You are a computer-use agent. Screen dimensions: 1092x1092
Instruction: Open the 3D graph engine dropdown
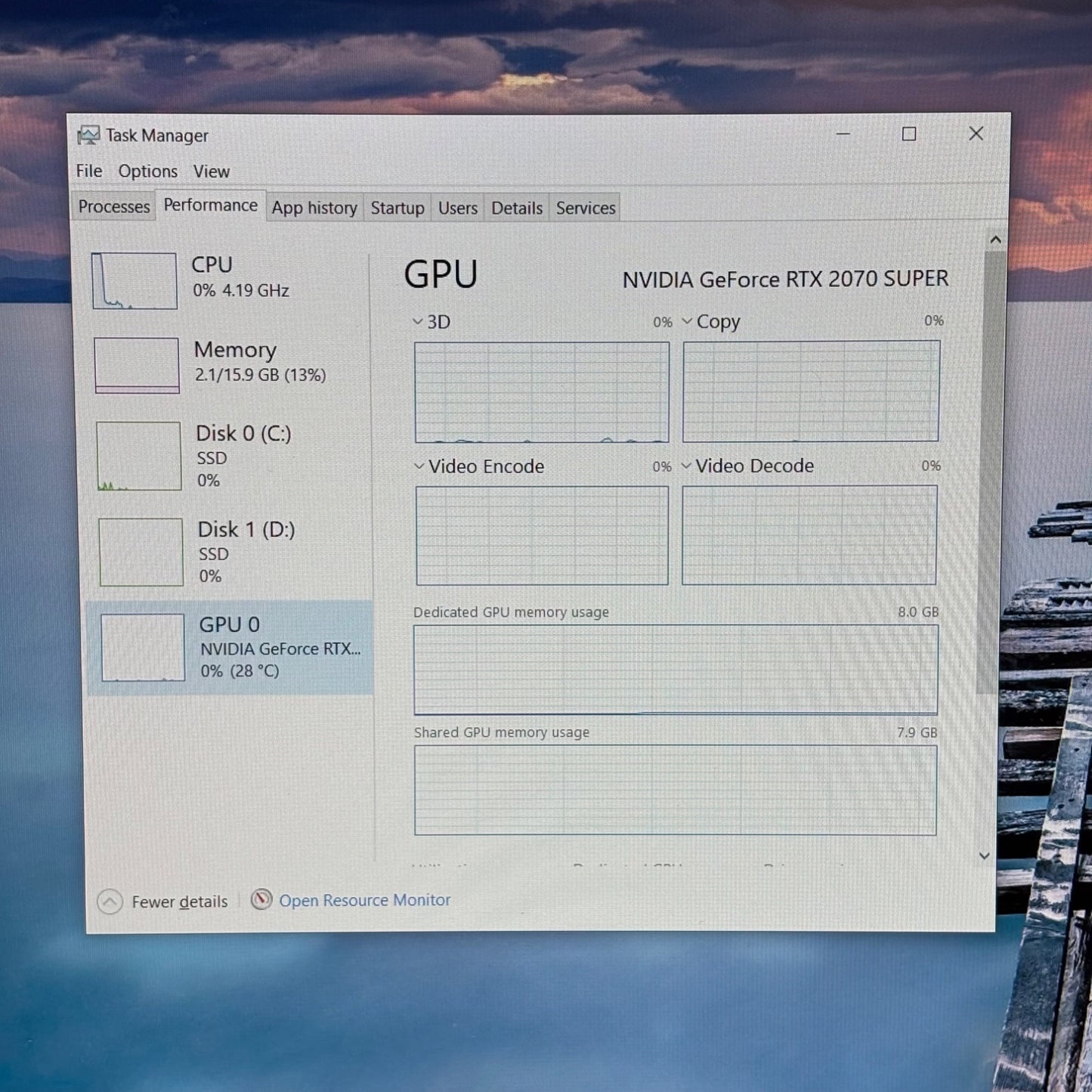tap(418, 322)
